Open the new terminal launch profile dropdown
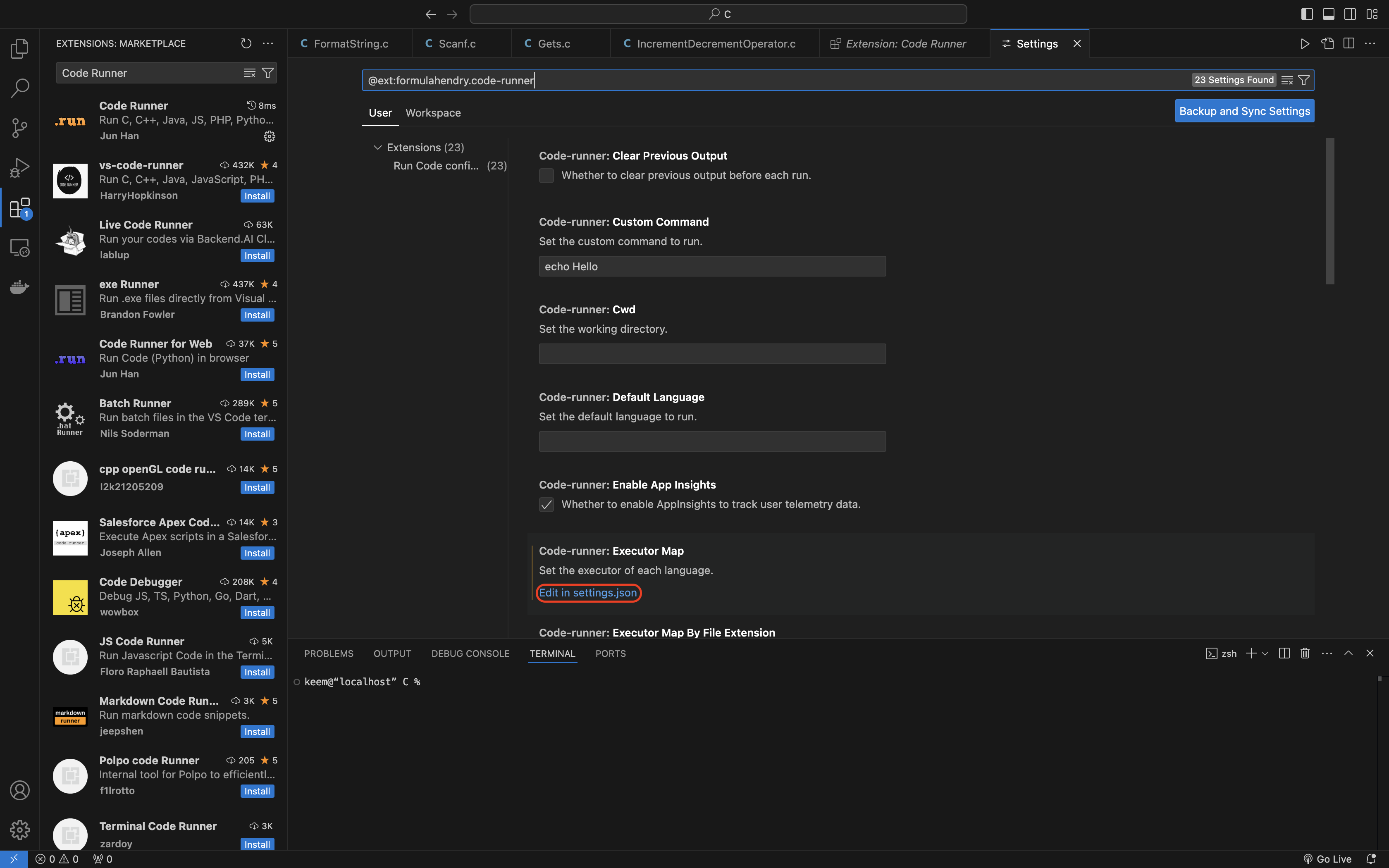This screenshot has width=1389, height=868. pyautogui.click(x=1265, y=653)
